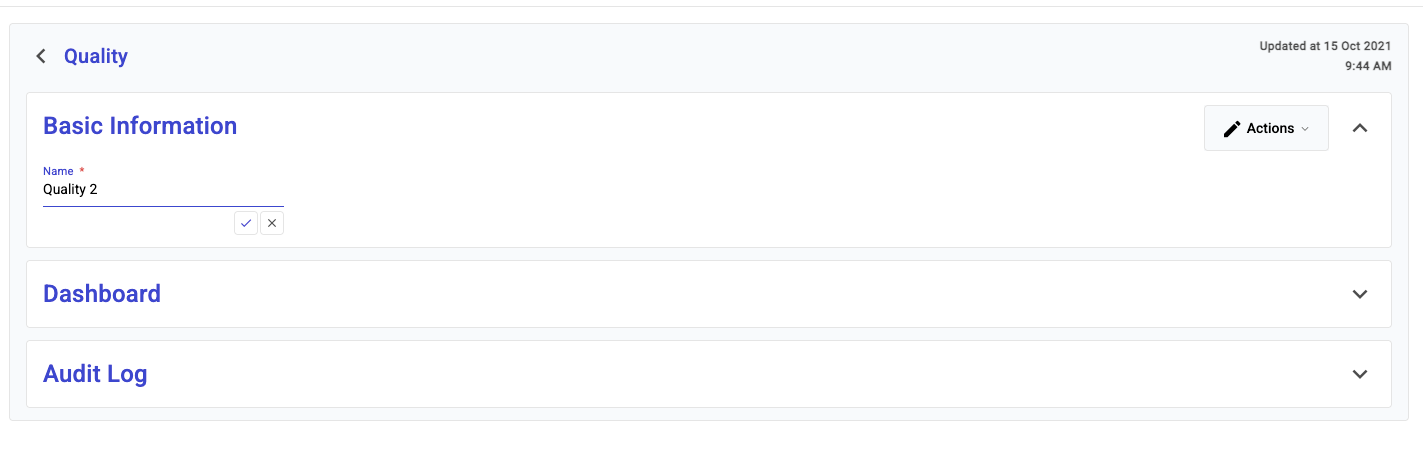Open the Actions button menu
The height and width of the screenshot is (452, 1423).
coord(1265,128)
